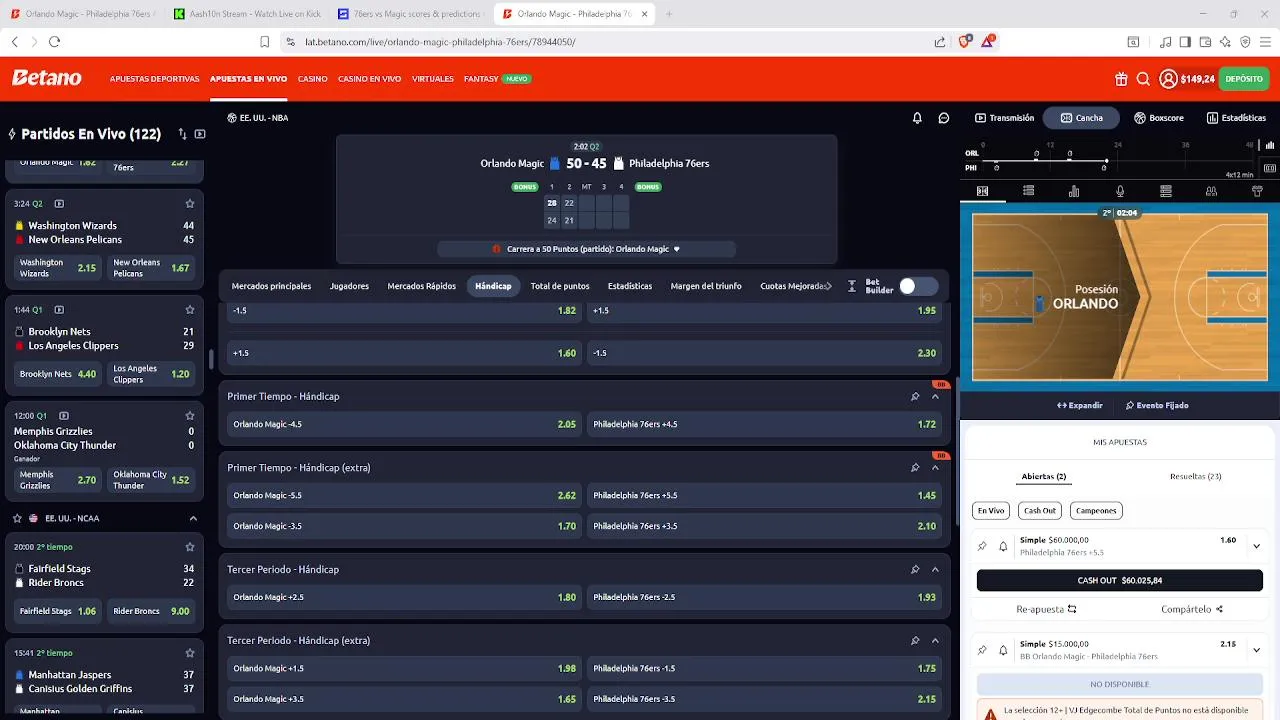The width and height of the screenshot is (1280, 720).
Task: Expand details of the Simple $60.000,00 bet
Action: [x=1256, y=546]
